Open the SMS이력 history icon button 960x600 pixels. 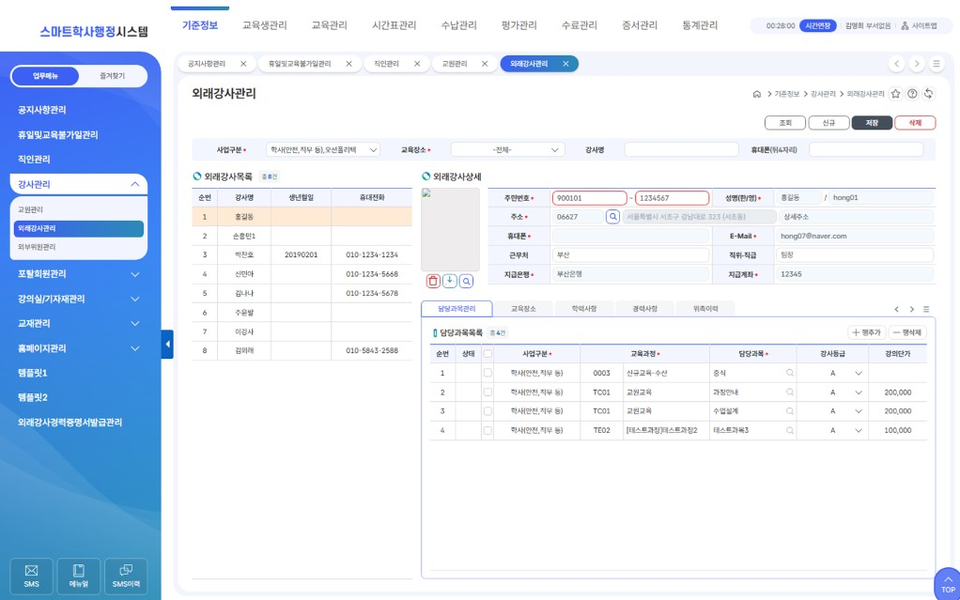pyautogui.click(x=126, y=576)
